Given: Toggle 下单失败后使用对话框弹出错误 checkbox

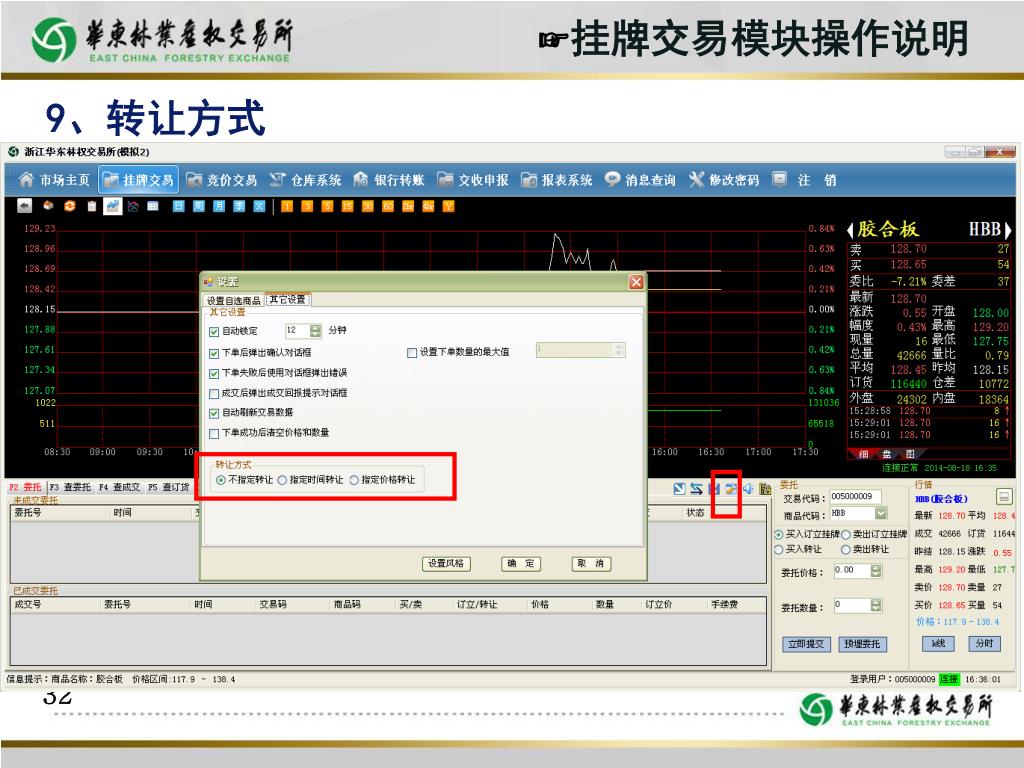Looking at the screenshot, I should (214, 374).
